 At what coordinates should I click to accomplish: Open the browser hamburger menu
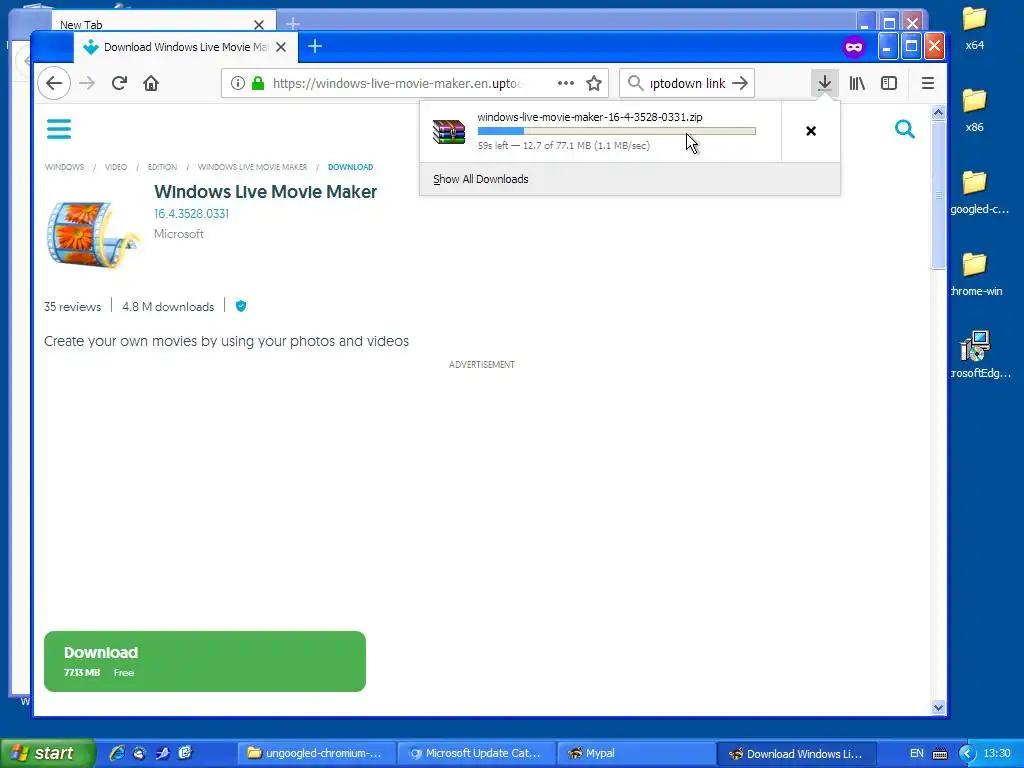(x=927, y=83)
